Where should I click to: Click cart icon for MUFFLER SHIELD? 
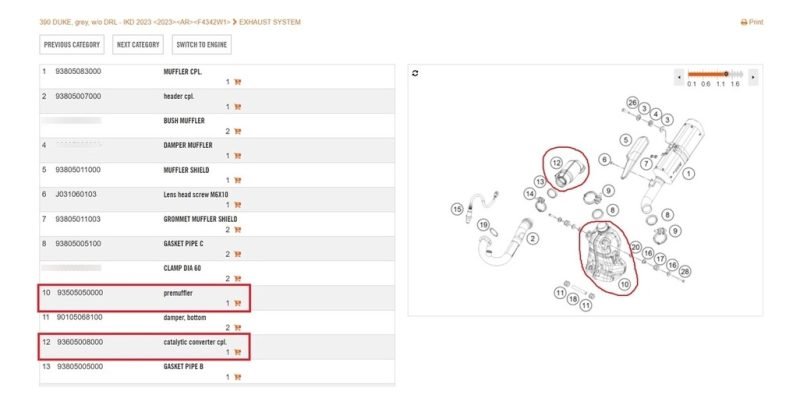238,180
